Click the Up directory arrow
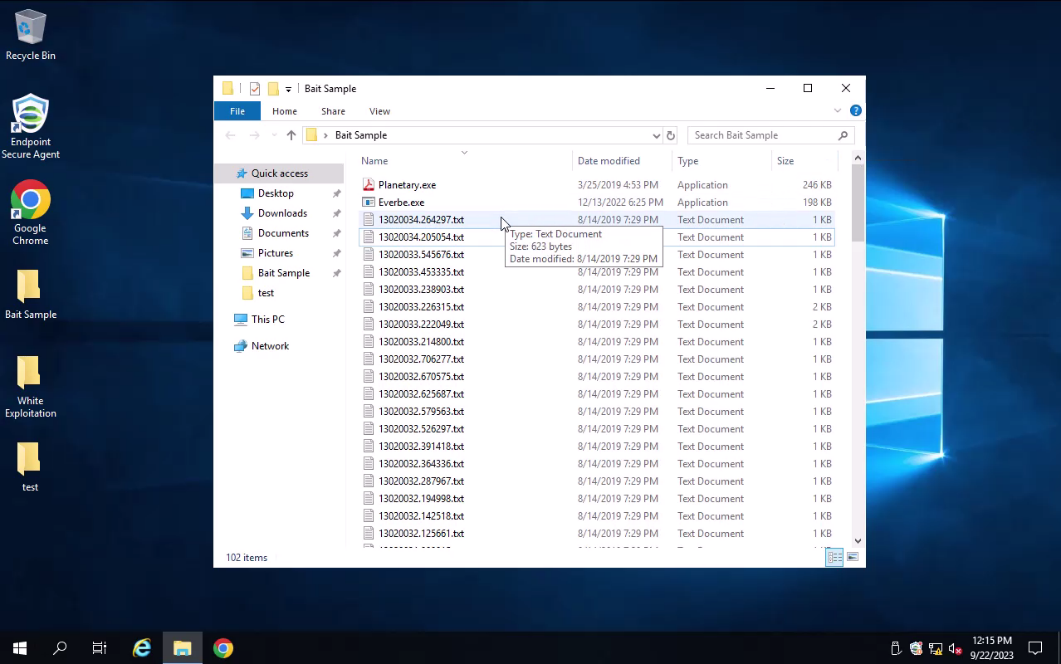Screen dimensions: 1061x664 click(291, 135)
